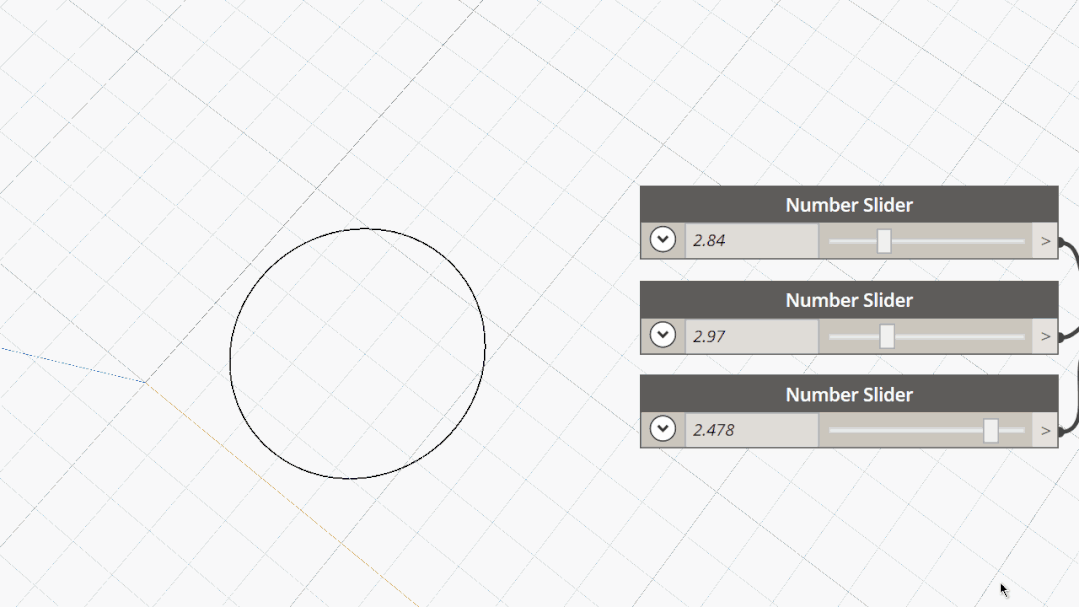This screenshot has height=607, width=1079.
Task: Expand the options chevron of the 2.84 slider
Action: pyautogui.click(x=663, y=240)
